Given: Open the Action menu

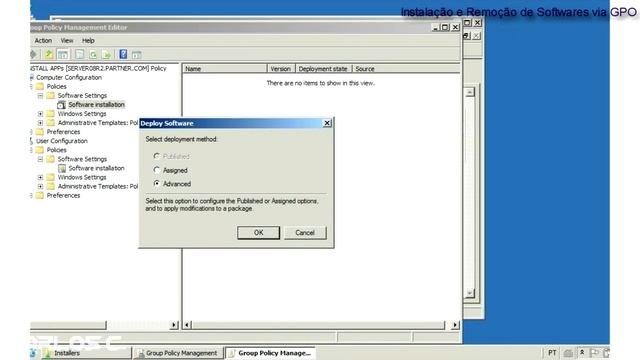Looking at the screenshot, I should 43,40.
